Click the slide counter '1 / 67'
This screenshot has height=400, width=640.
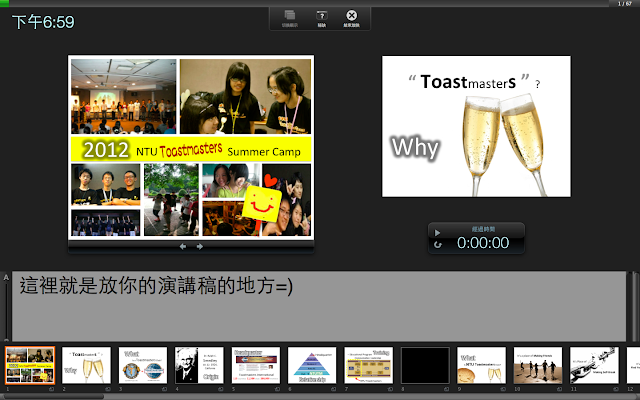tap(624, 3)
